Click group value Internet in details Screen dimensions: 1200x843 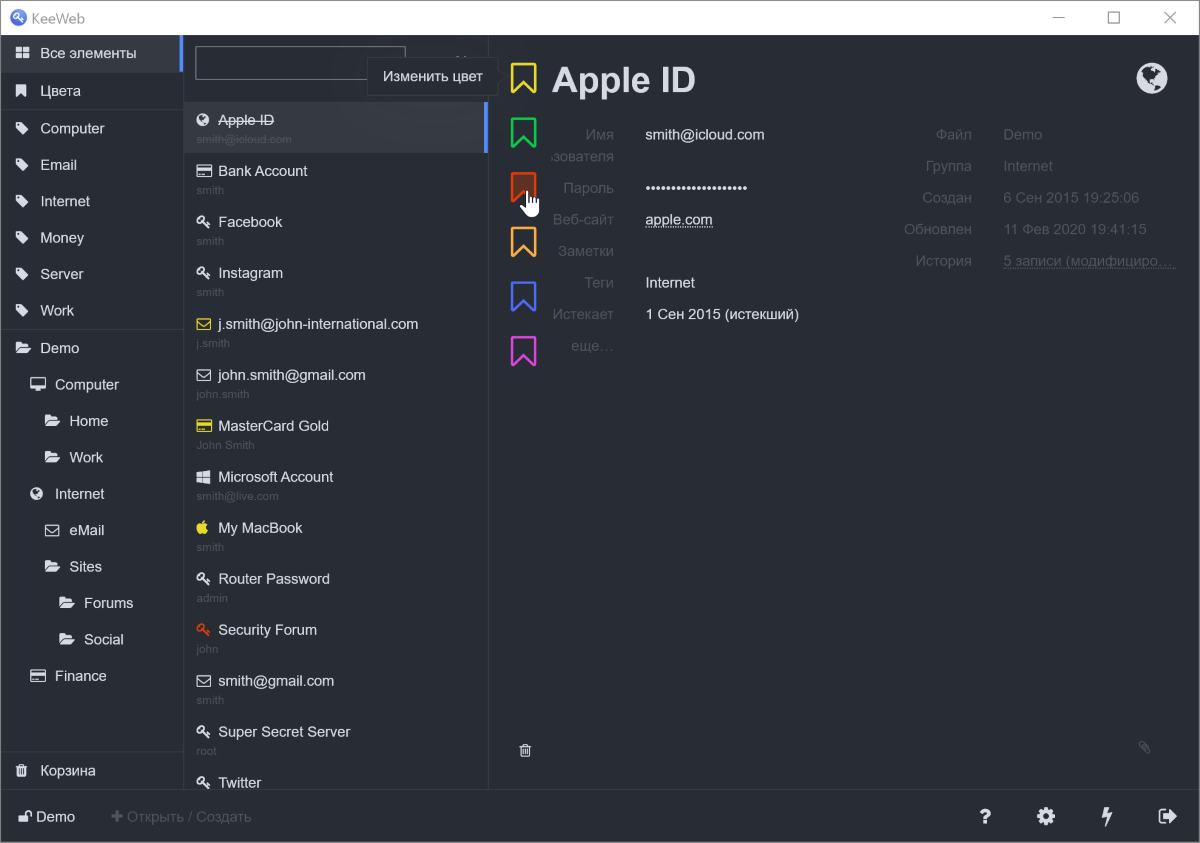pyautogui.click(x=1028, y=167)
